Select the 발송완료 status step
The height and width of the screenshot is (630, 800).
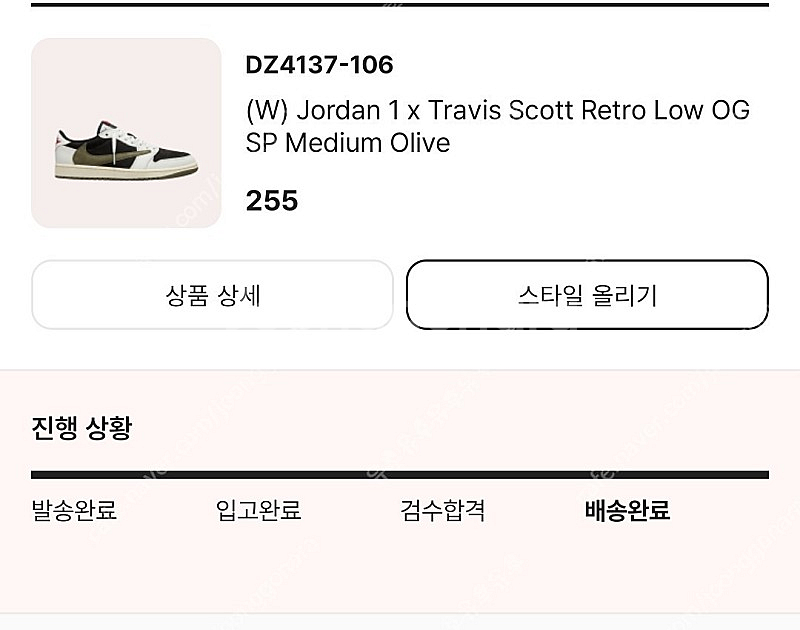[x=74, y=511]
